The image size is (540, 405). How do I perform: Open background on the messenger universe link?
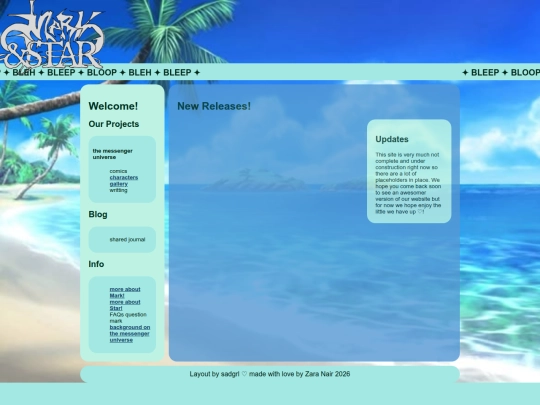[x=130, y=333]
